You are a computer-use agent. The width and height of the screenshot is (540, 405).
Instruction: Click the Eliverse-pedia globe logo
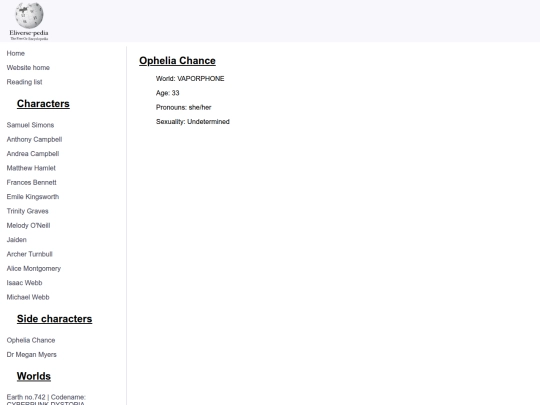29,21
